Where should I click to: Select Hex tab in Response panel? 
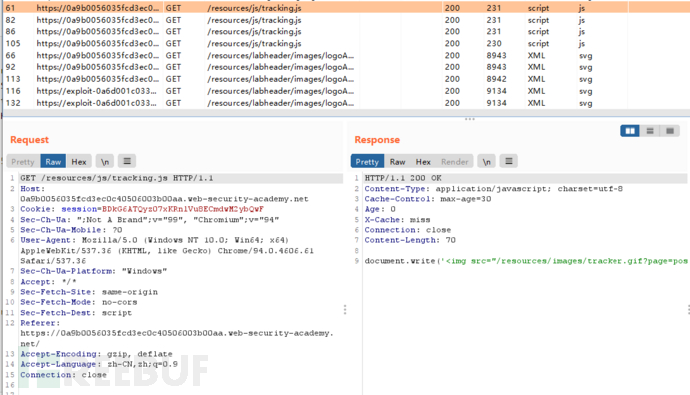[x=423, y=161]
